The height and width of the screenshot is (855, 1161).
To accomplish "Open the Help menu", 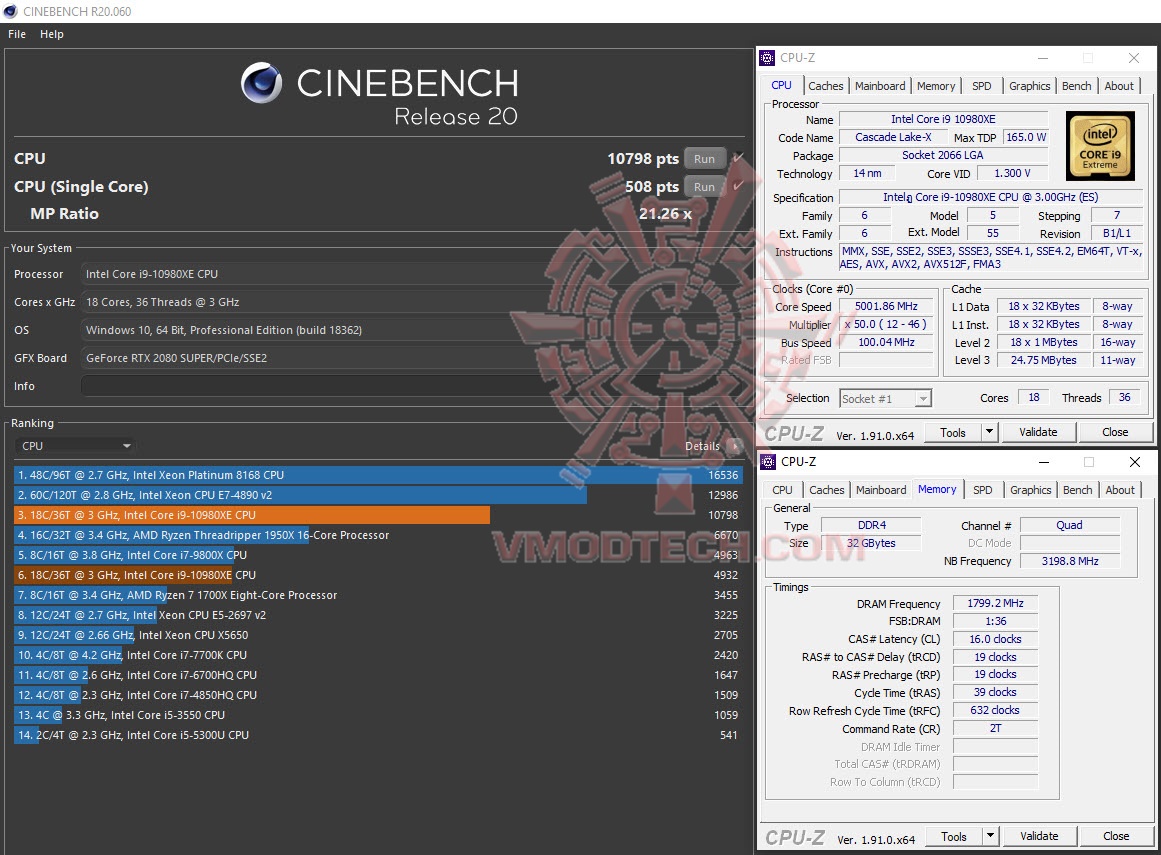I will pos(52,34).
